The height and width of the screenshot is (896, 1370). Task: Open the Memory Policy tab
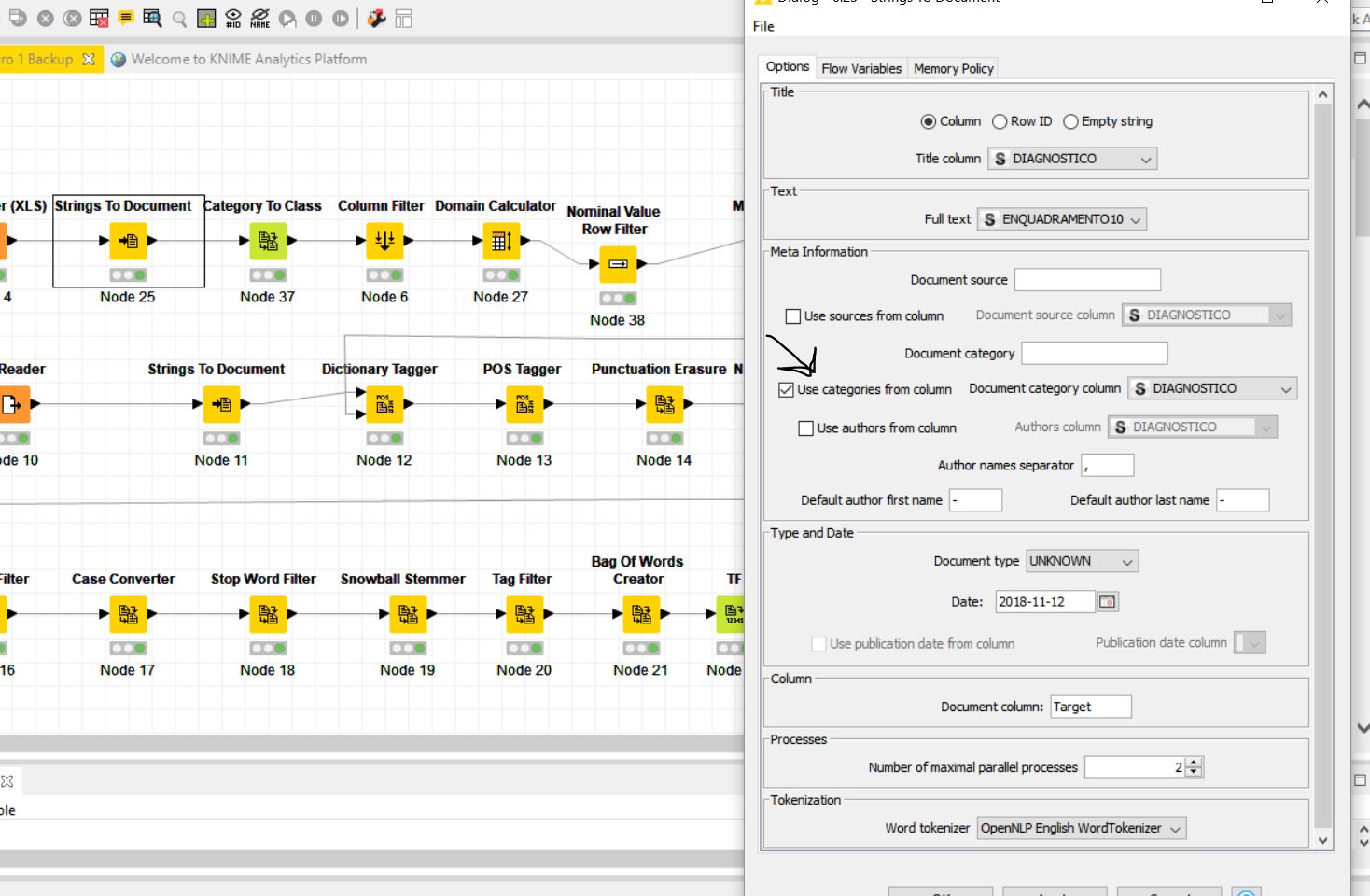click(x=953, y=68)
